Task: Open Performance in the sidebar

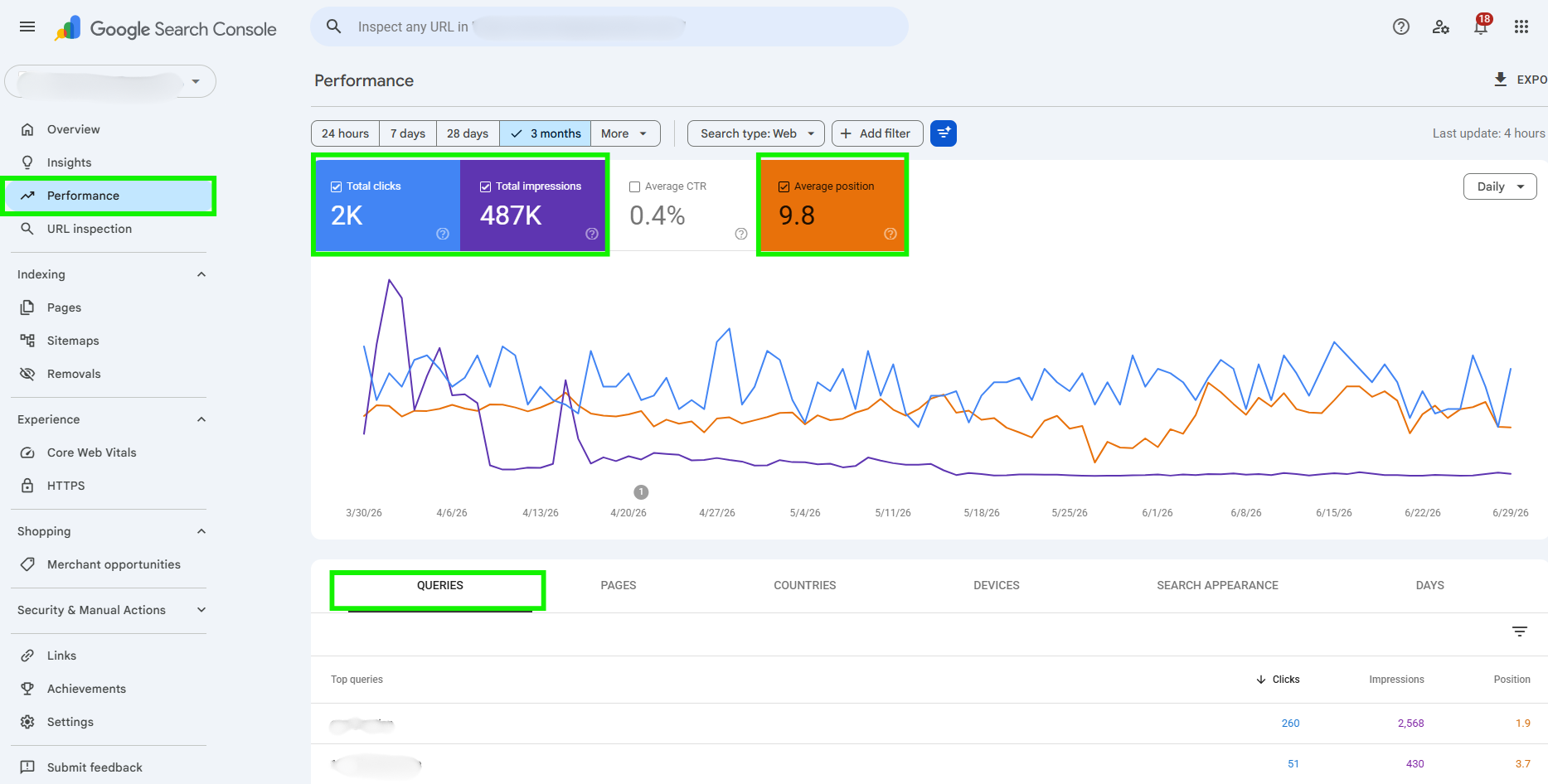Action: coord(109,196)
